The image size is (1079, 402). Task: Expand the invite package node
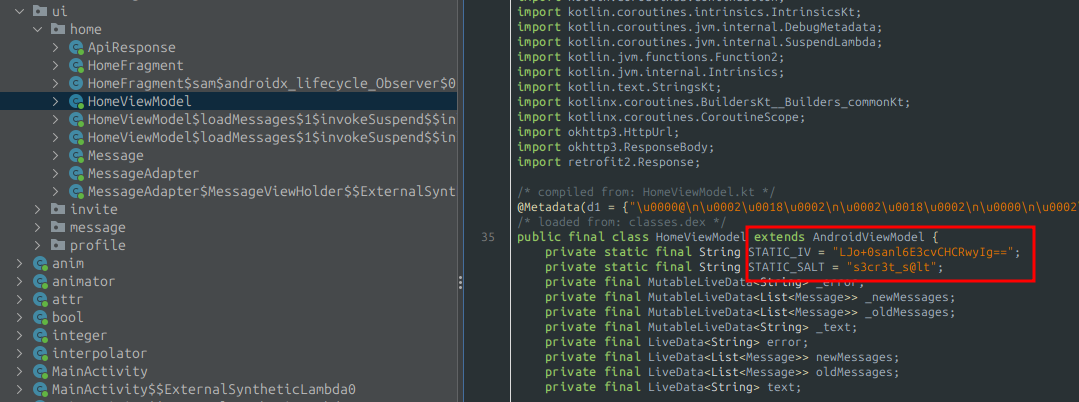37,209
